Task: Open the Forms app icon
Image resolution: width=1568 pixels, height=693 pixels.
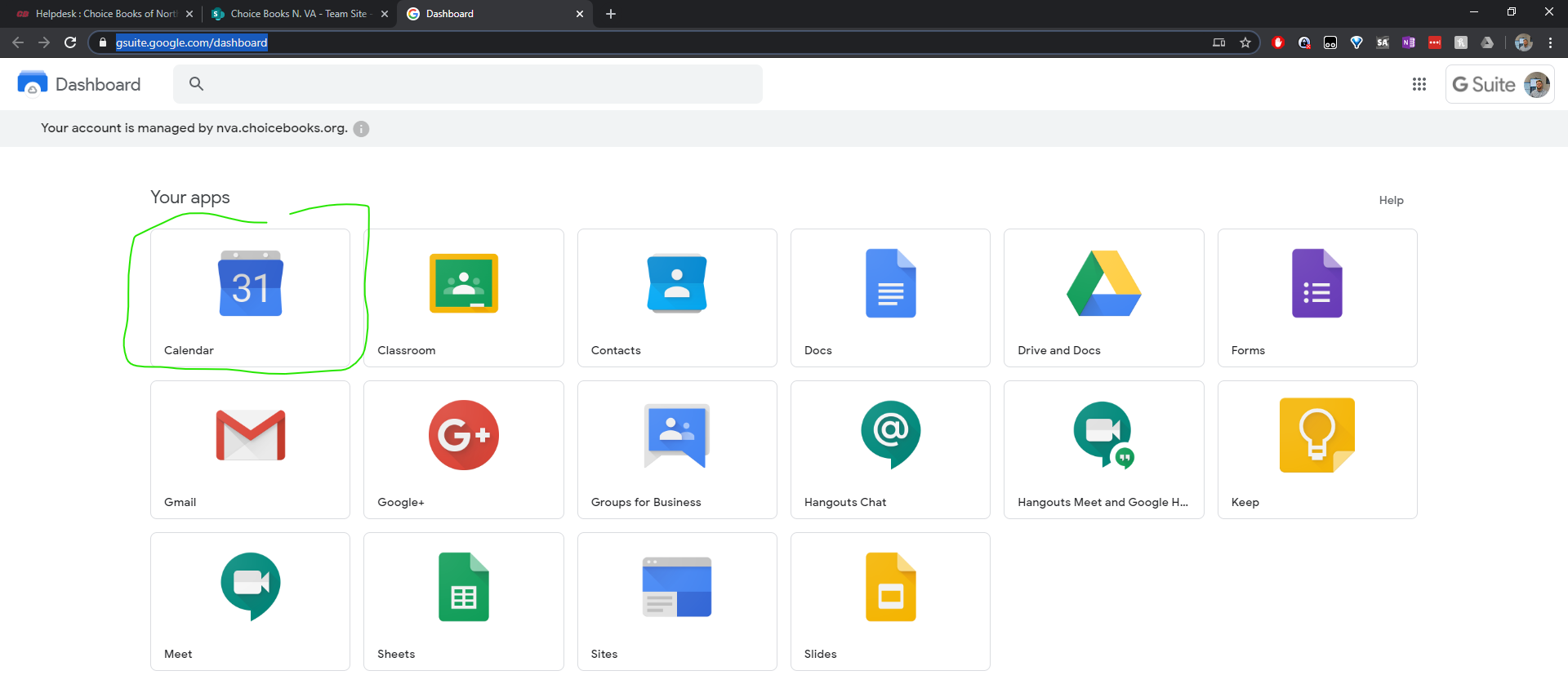Action: point(1317,283)
